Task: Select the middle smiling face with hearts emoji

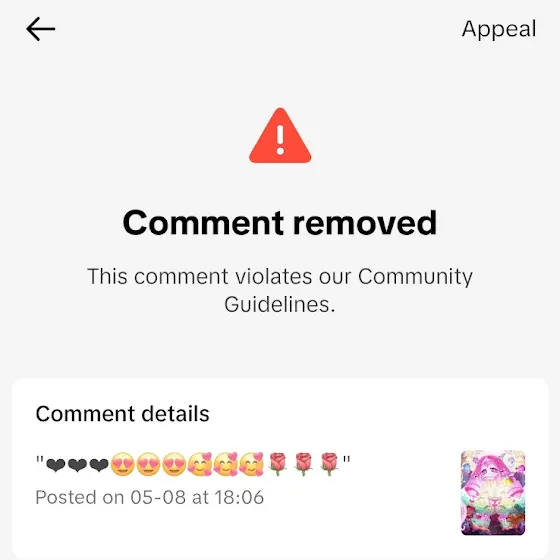Action: pos(226,464)
